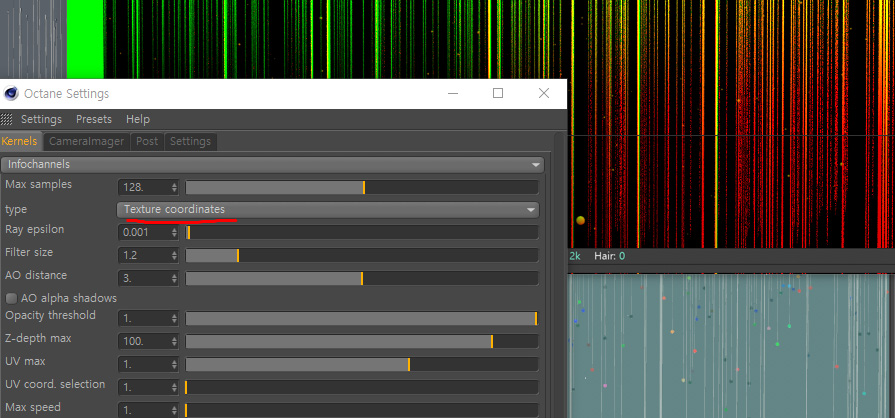Switch to the CameraImager tab
This screenshot has height=418, width=895.
[x=86, y=141]
